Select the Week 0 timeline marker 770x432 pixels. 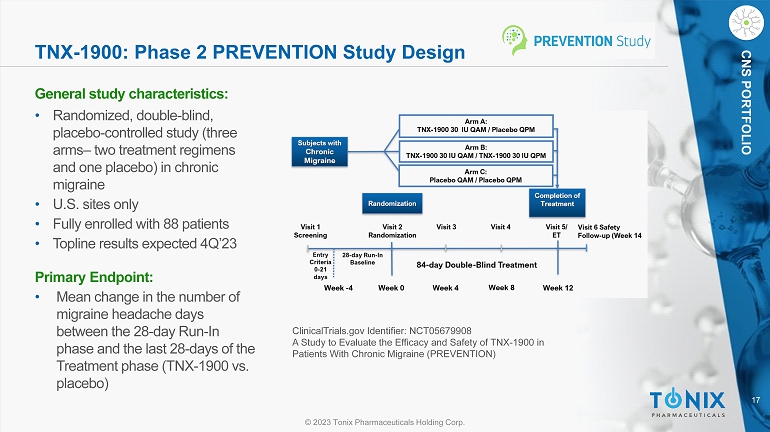pos(391,288)
